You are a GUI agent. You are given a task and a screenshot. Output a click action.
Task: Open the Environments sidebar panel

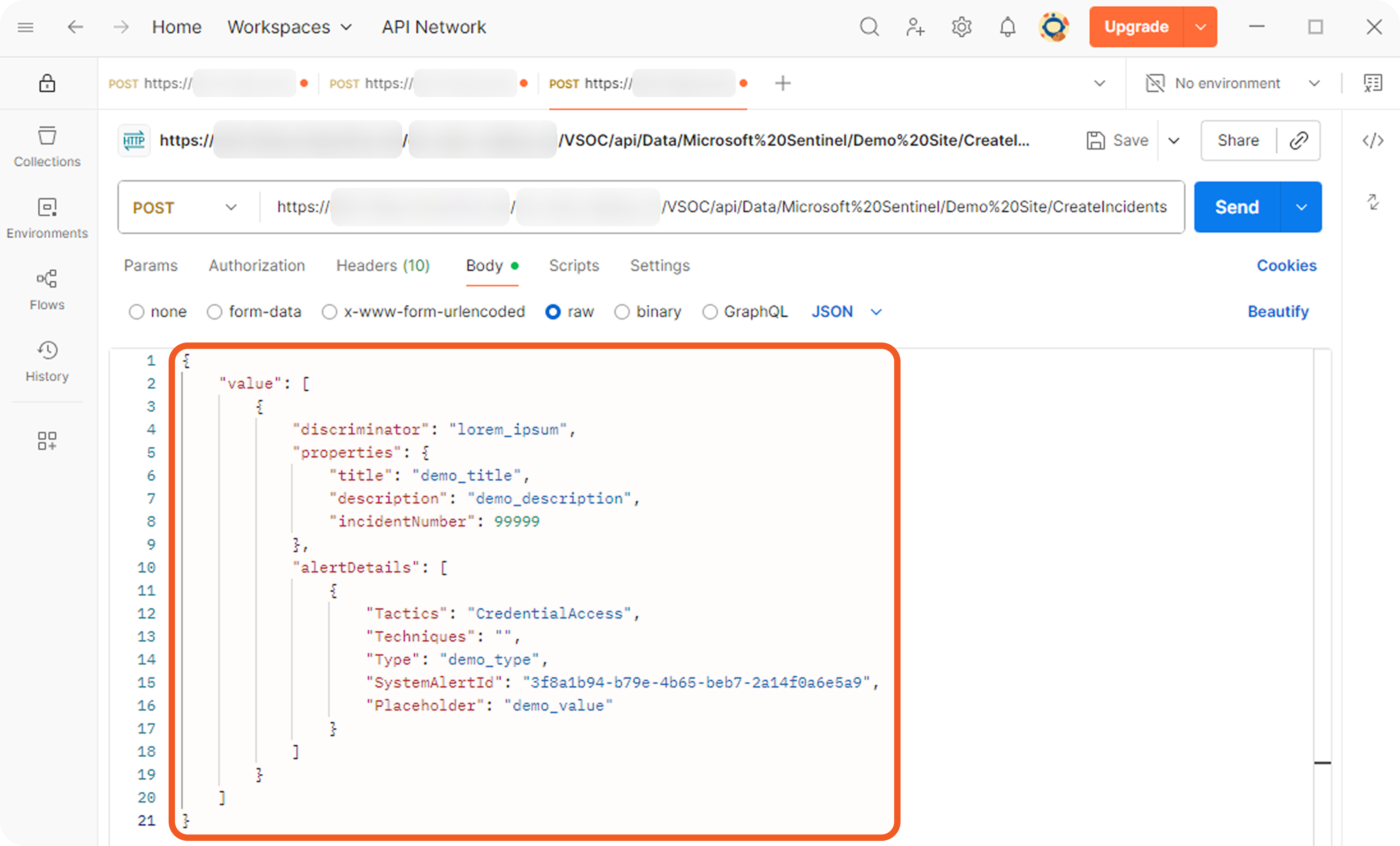(x=47, y=218)
